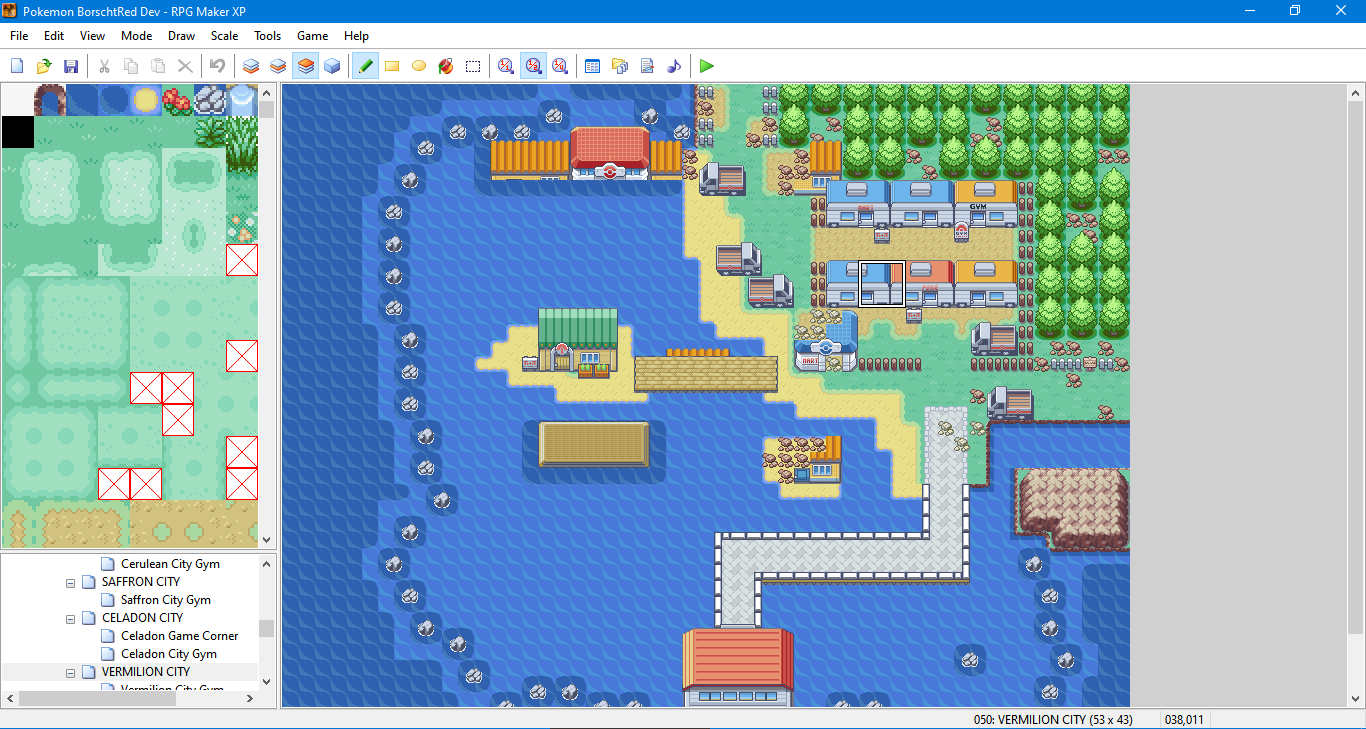Open the View menu
Screen dimensions: 1366x729
93,35
